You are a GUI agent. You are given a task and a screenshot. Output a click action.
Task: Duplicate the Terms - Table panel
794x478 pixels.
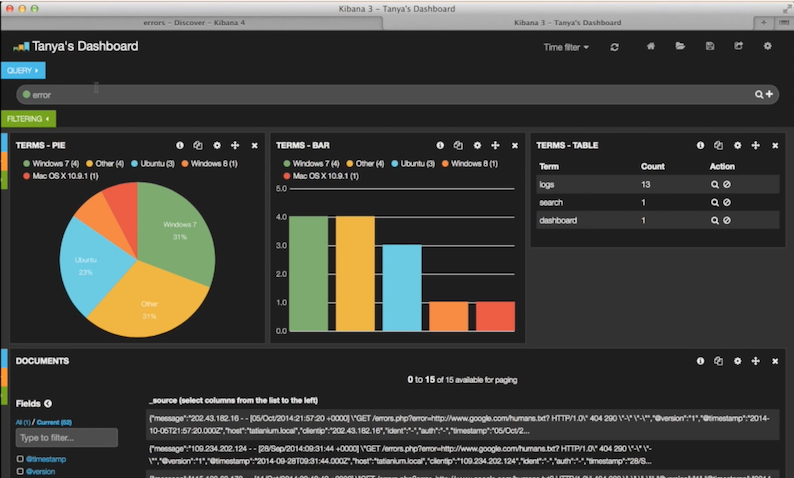click(719, 145)
